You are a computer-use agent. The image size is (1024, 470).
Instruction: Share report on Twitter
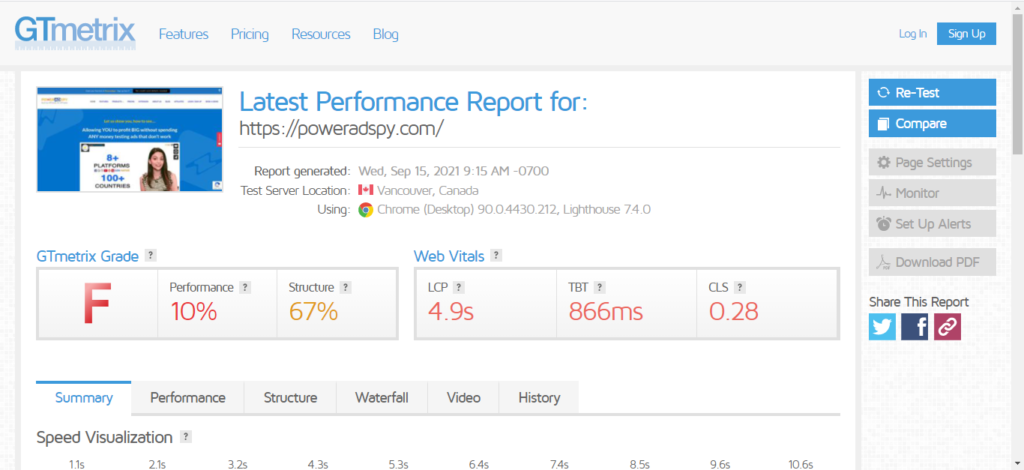point(882,327)
